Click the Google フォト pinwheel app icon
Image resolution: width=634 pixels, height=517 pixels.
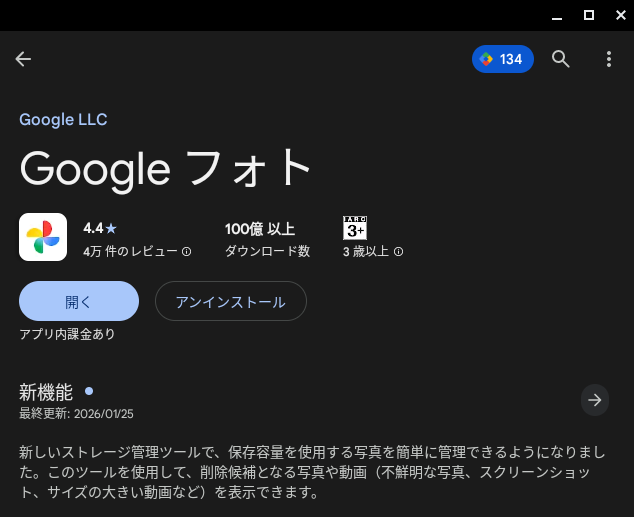click(43, 237)
